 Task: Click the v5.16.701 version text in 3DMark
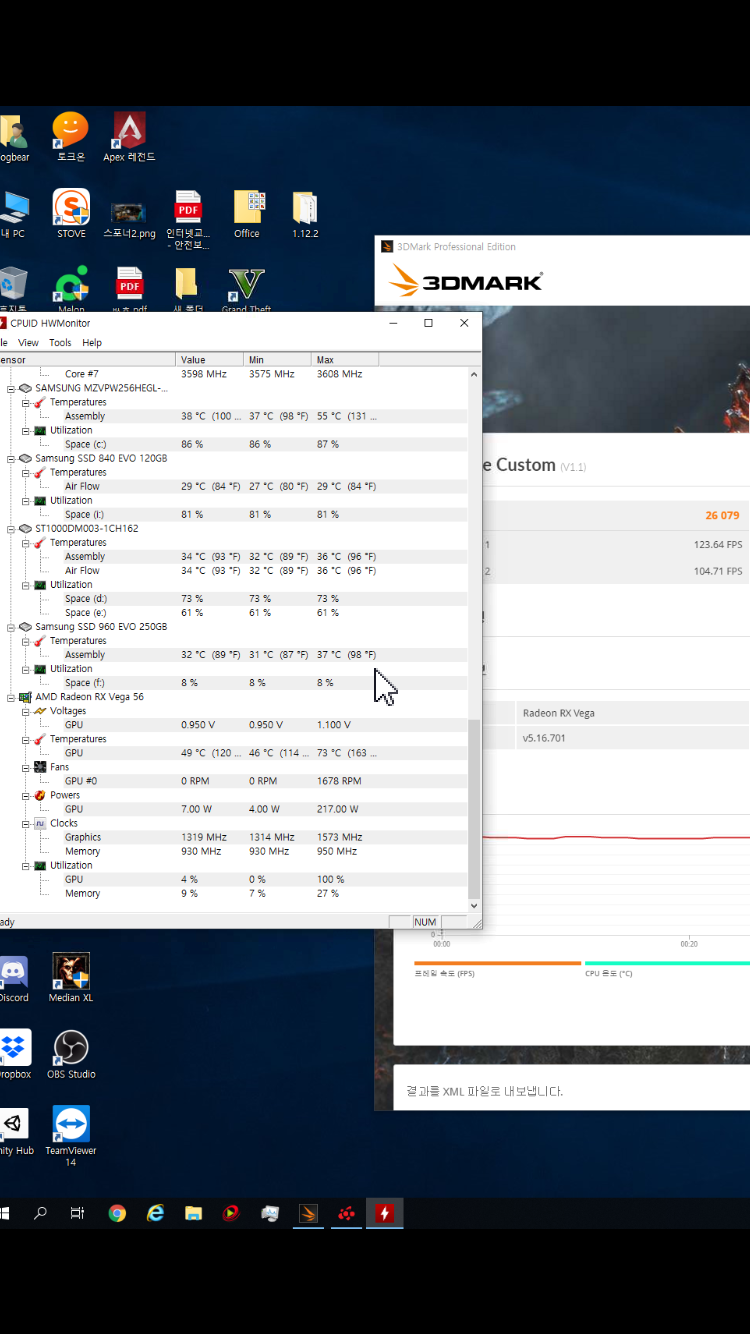pyautogui.click(x=544, y=738)
